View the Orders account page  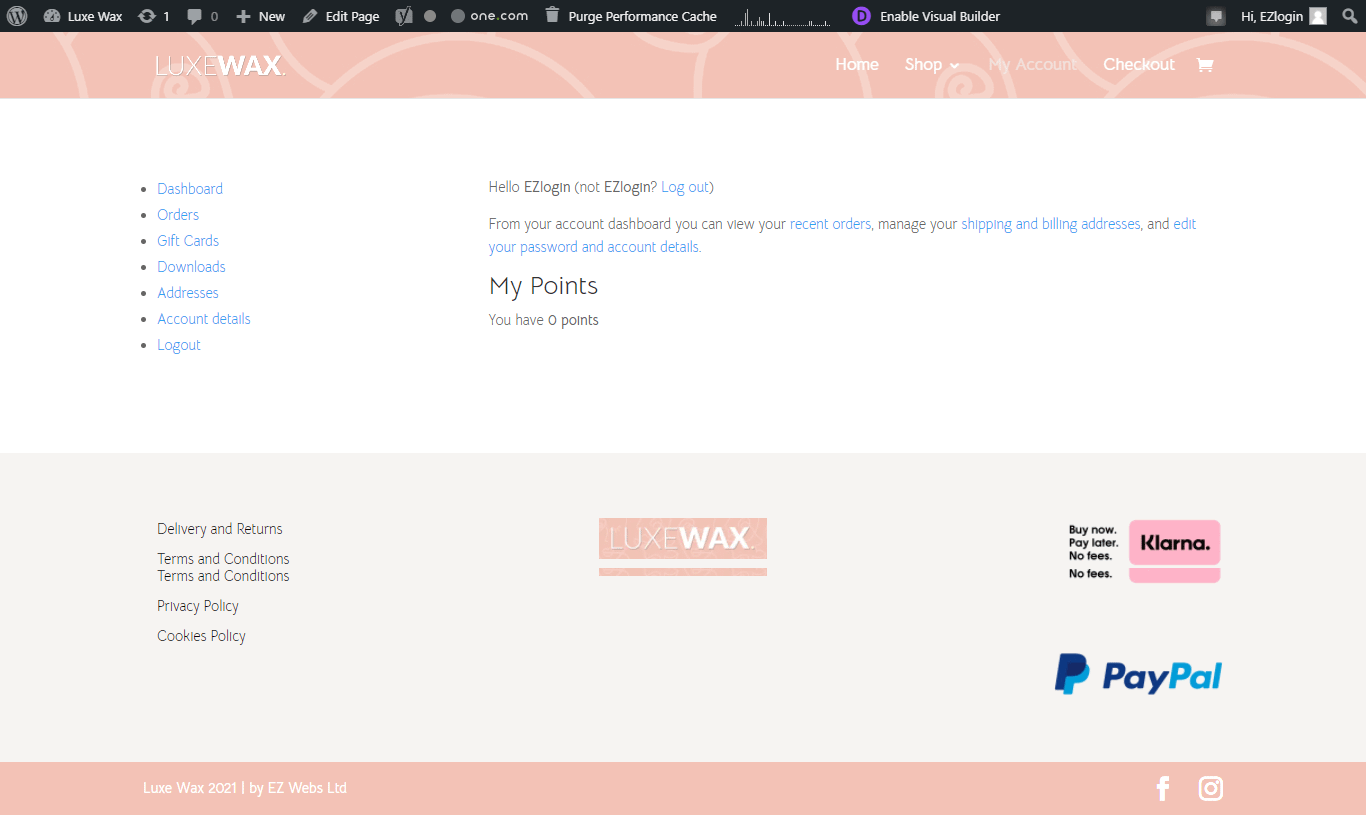[x=178, y=215]
